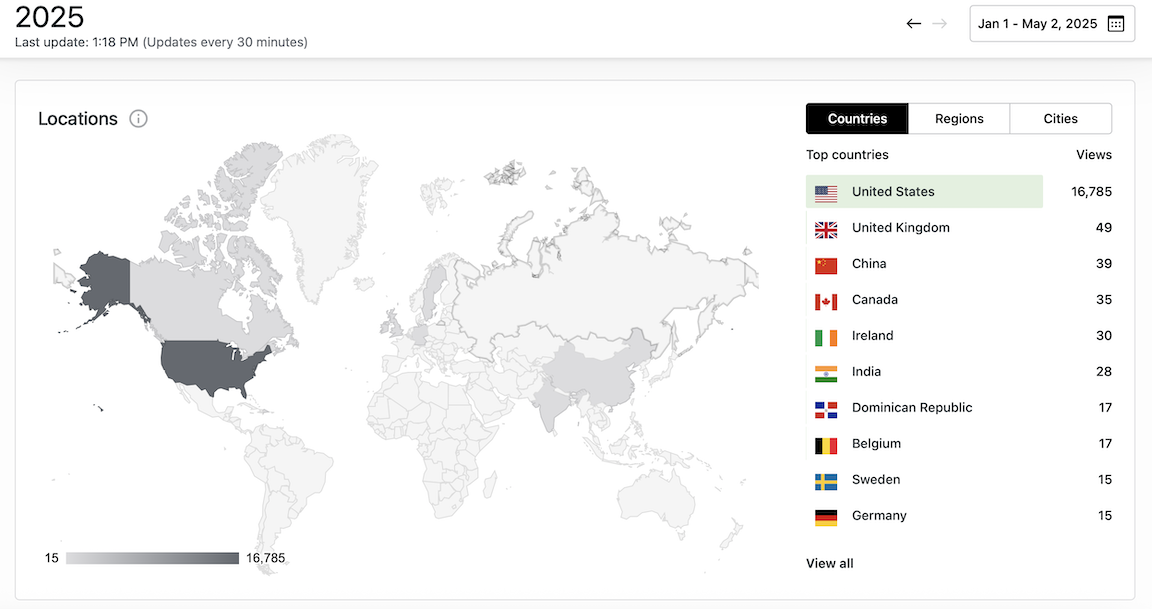Click the next date range arrow
The height and width of the screenshot is (609, 1152).
939,24
